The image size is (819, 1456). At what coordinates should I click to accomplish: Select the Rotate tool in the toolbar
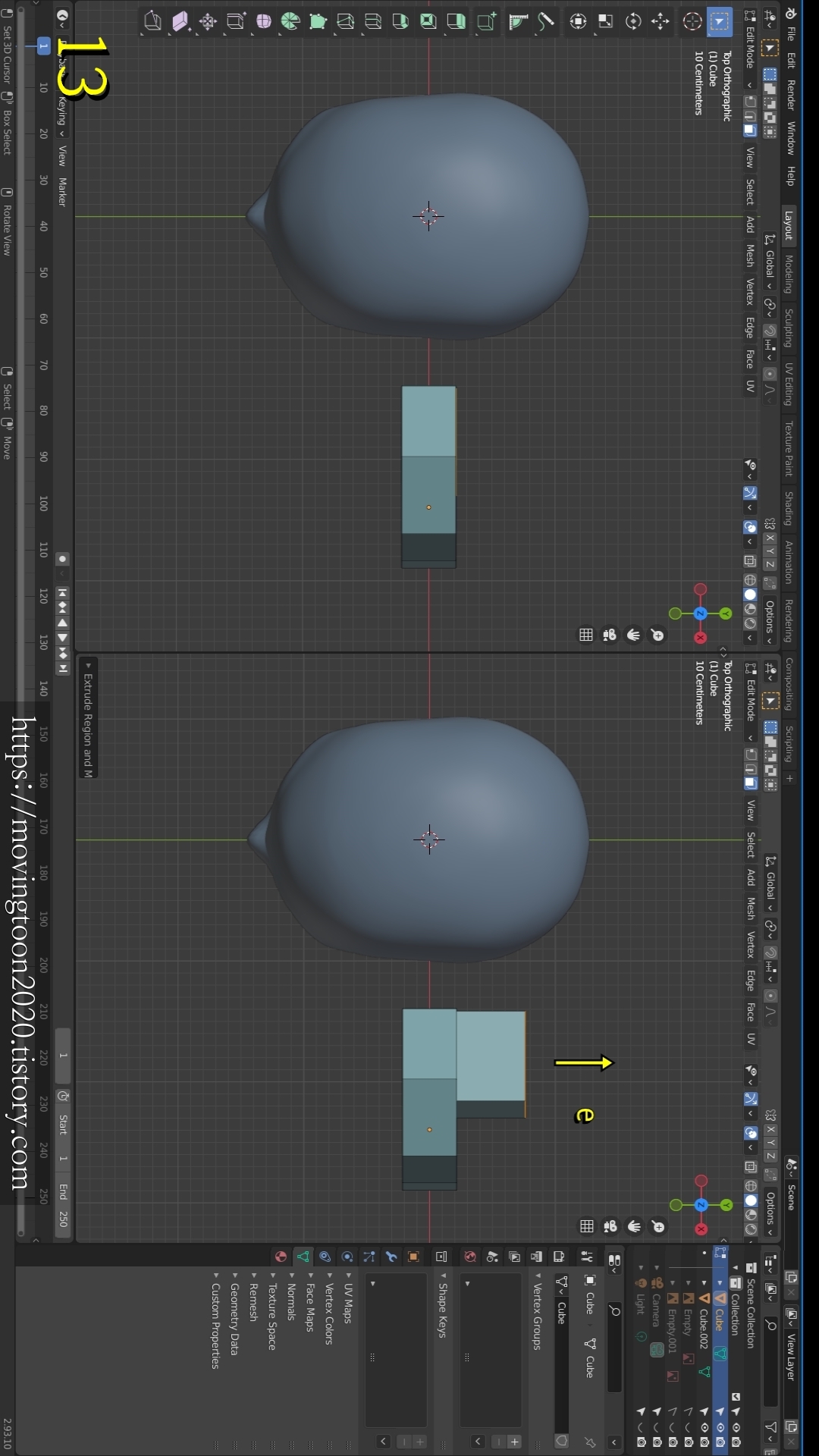click(633, 22)
